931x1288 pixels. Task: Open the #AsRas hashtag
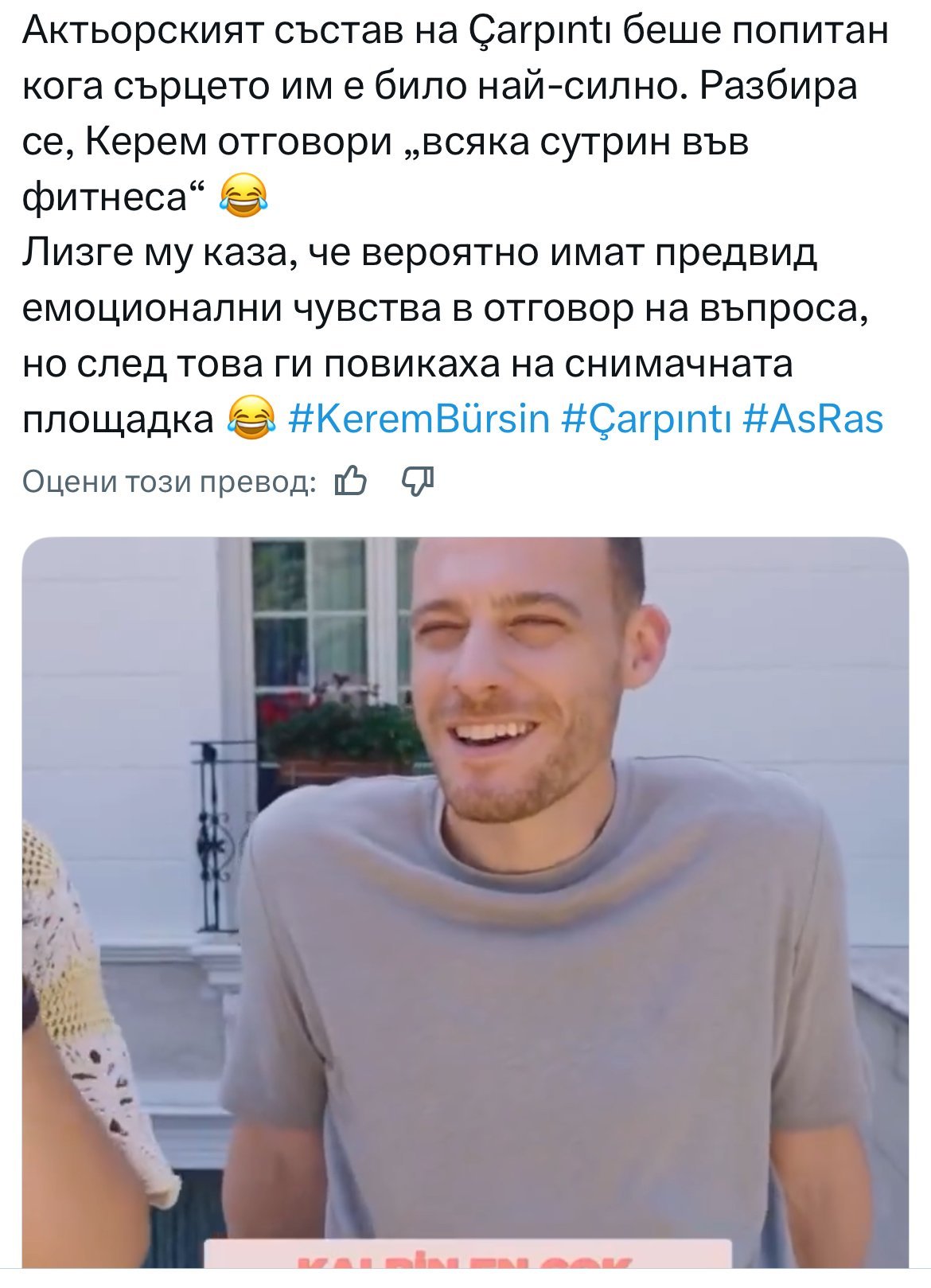(812, 418)
